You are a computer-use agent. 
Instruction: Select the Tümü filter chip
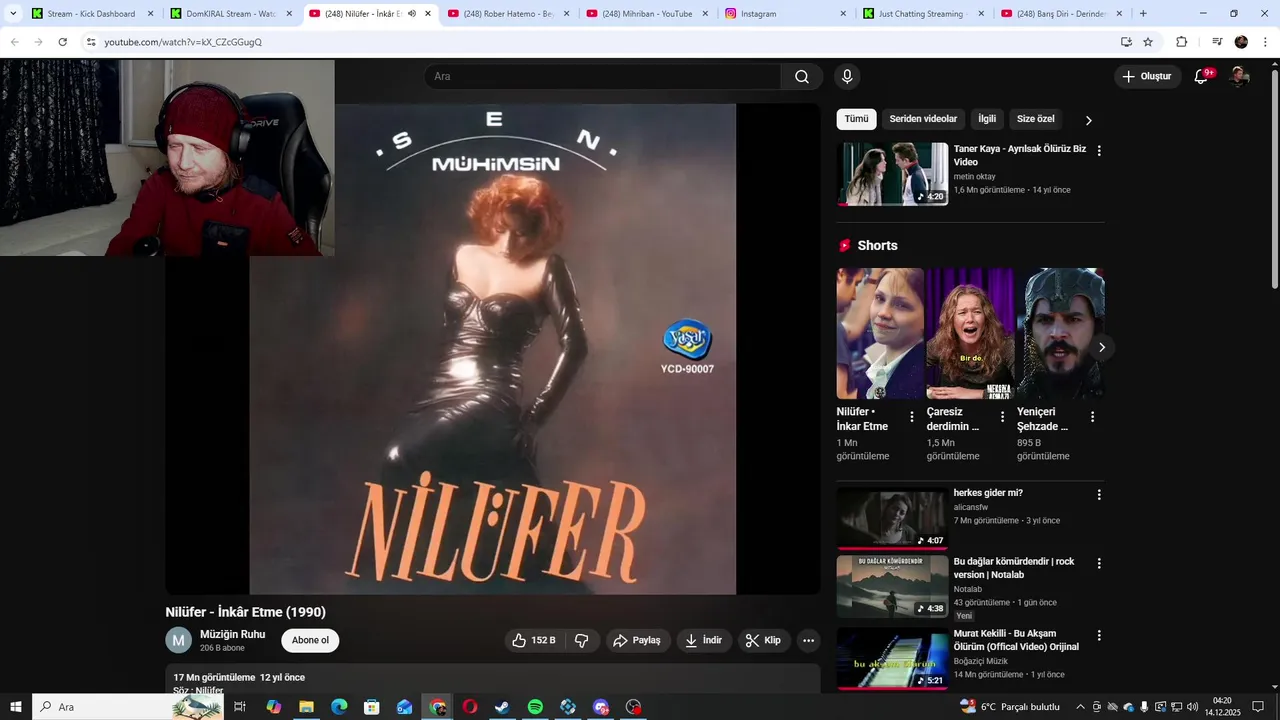pyautogui.click(x=856, y=119)
